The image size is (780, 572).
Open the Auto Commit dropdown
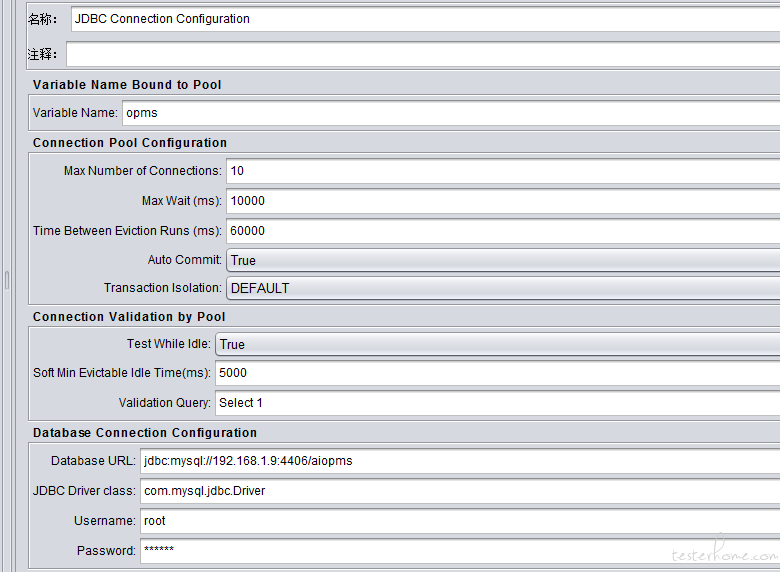click(503, 260)
